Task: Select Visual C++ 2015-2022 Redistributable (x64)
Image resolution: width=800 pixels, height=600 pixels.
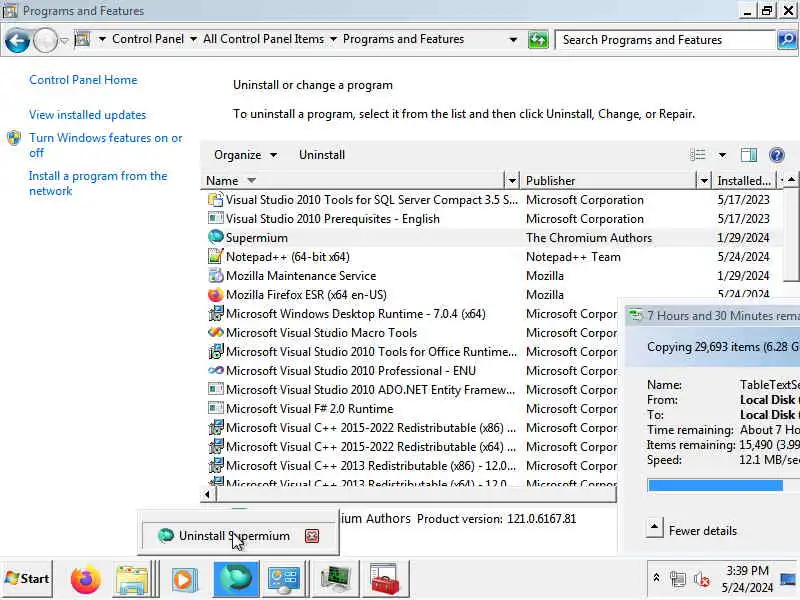Action: coord(411,447)
